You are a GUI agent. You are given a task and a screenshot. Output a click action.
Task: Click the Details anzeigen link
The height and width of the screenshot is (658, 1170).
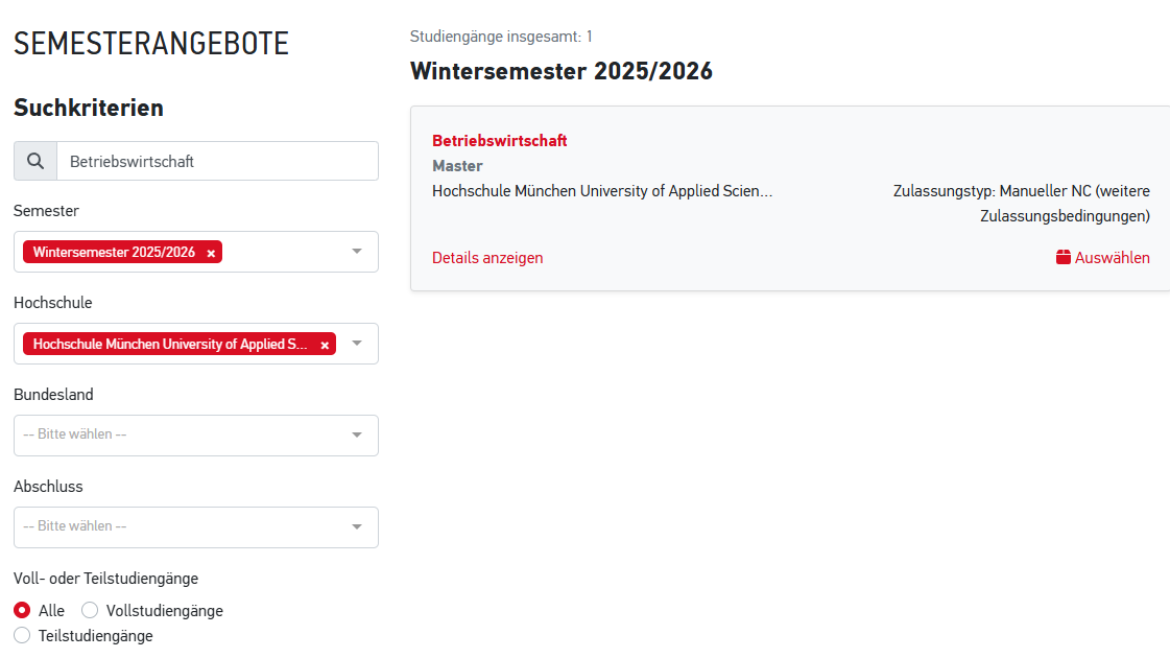(487, 257)
